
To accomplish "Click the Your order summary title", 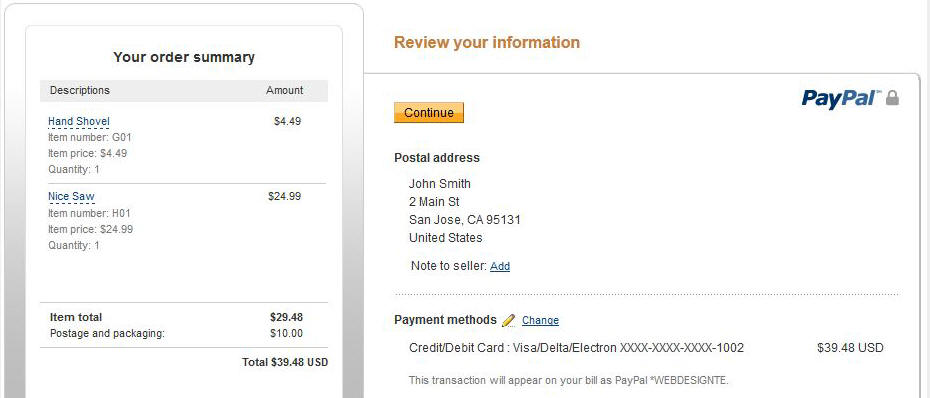I will [184, 58].
